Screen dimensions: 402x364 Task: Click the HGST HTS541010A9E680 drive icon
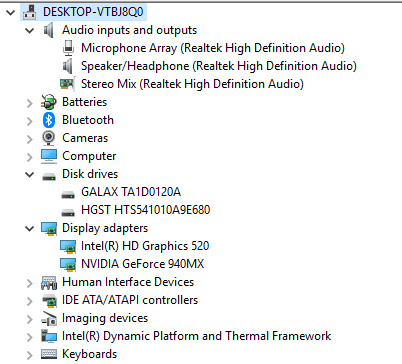68,212
